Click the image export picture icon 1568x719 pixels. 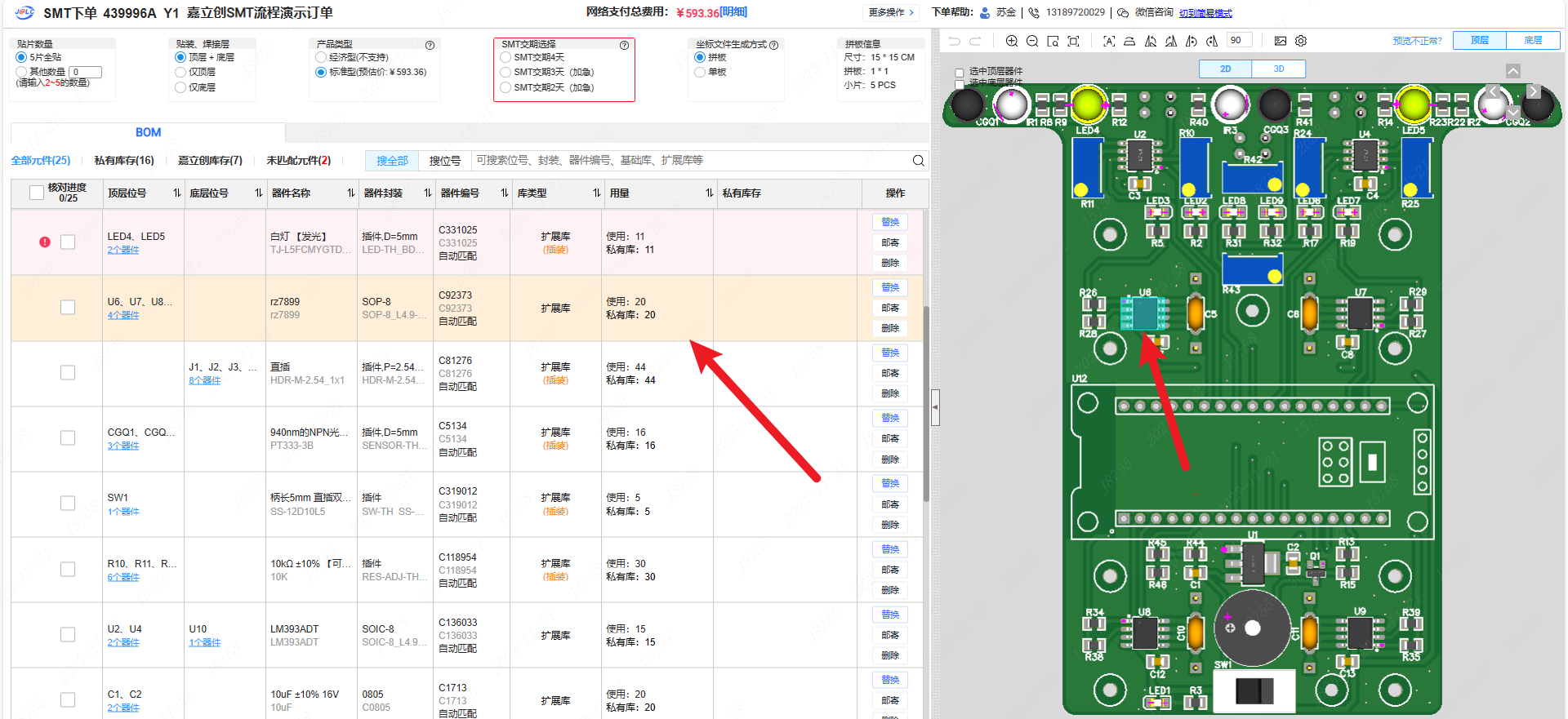click(x=1280, y=41)
